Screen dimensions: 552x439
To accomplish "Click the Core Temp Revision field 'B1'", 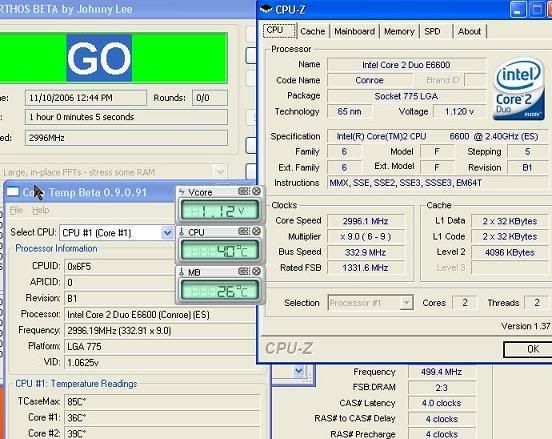I will 120,299.
